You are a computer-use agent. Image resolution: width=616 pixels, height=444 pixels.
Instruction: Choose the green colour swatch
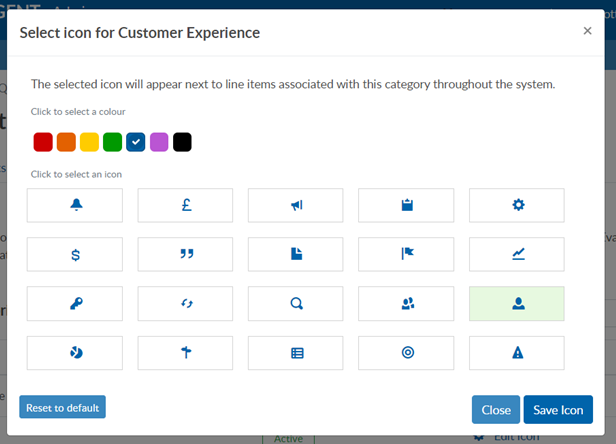pyautogui.click(x=112, y=142)
